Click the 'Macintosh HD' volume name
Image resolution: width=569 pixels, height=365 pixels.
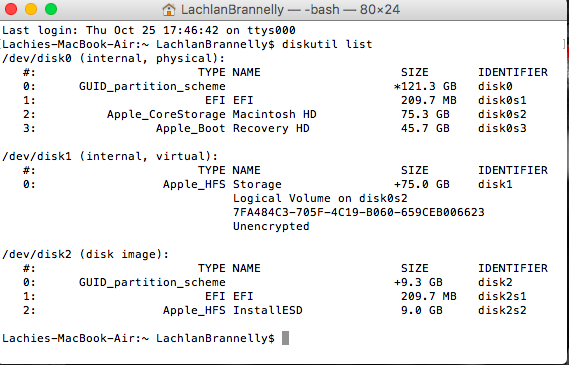point(274,114)
